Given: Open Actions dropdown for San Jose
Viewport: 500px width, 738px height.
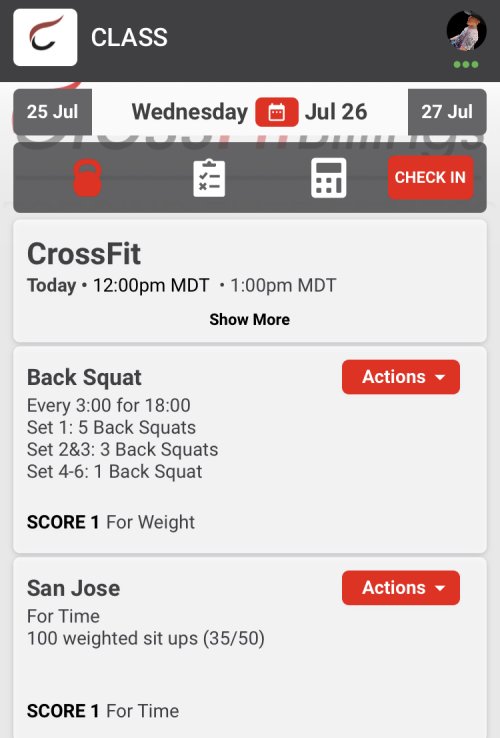Looking at the screenshot, I should tap(401, 588).
